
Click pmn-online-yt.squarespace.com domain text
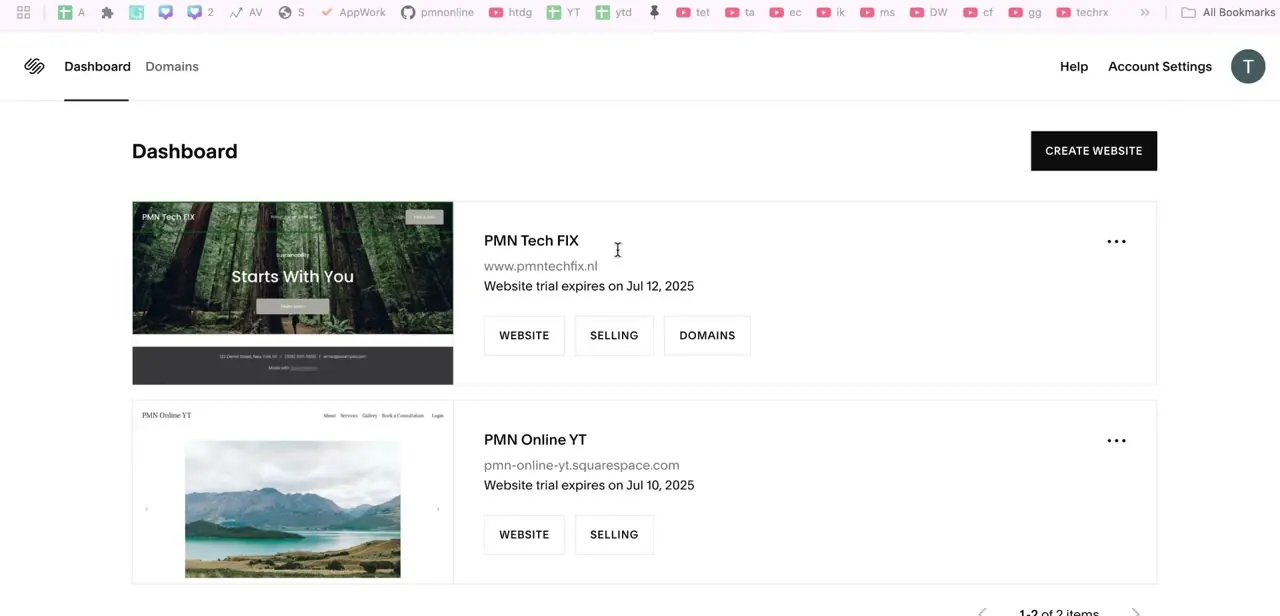(582, 465)
